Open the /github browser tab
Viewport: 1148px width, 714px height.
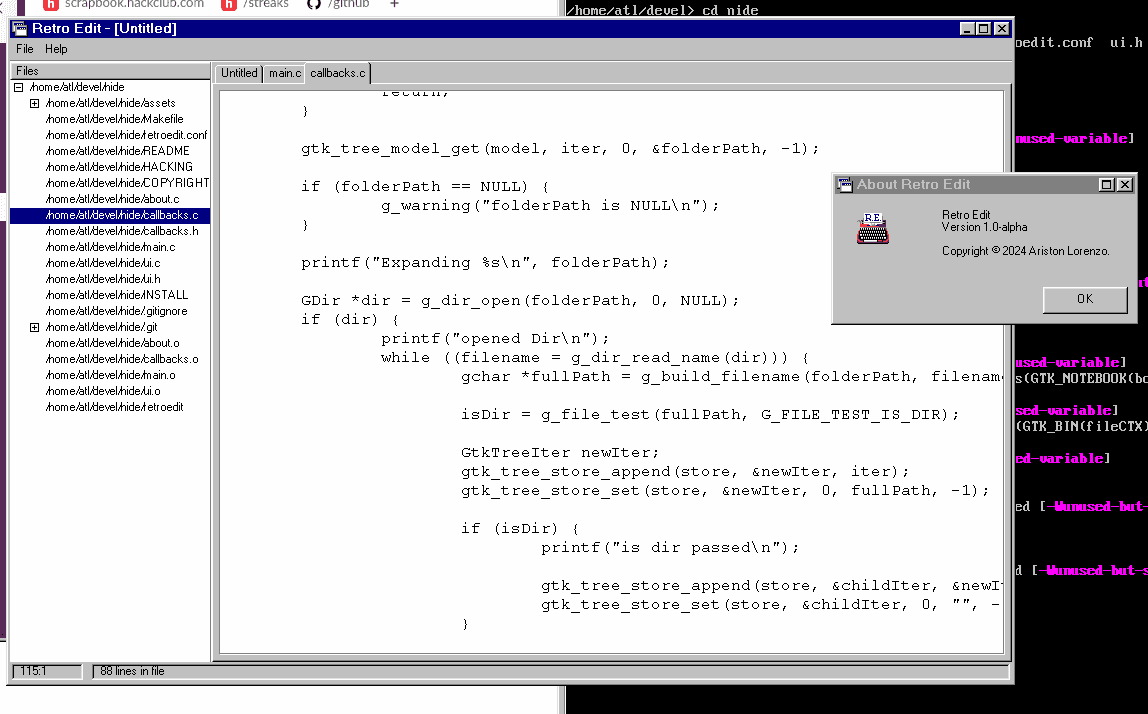(x=338, y=4)
